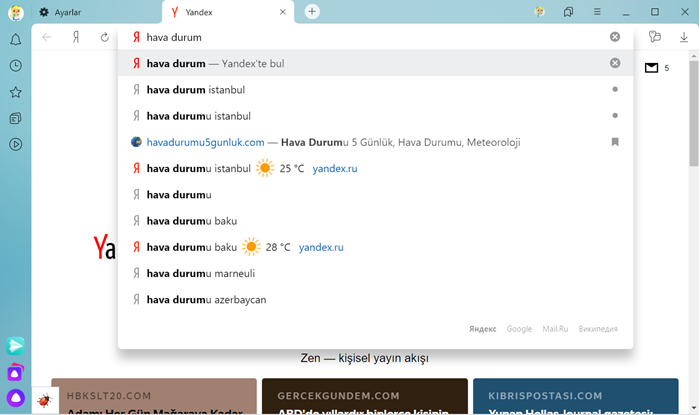The image size is (700, 415).
Task: Remove the 'hava durum — Yandex'te bul' suggestion
Action: click(x=615, y=63)
